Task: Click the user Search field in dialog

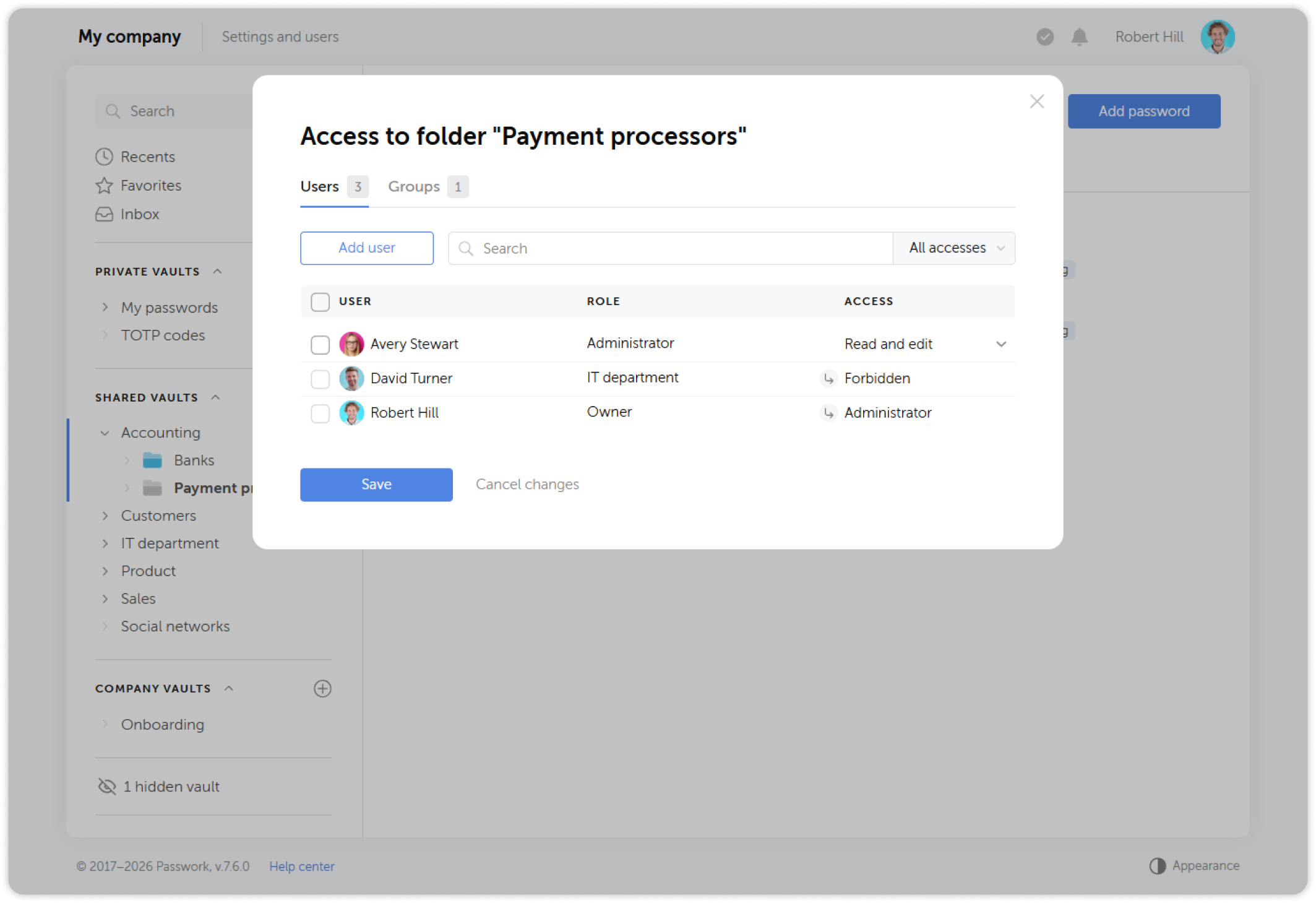Action: click(670, 248)
